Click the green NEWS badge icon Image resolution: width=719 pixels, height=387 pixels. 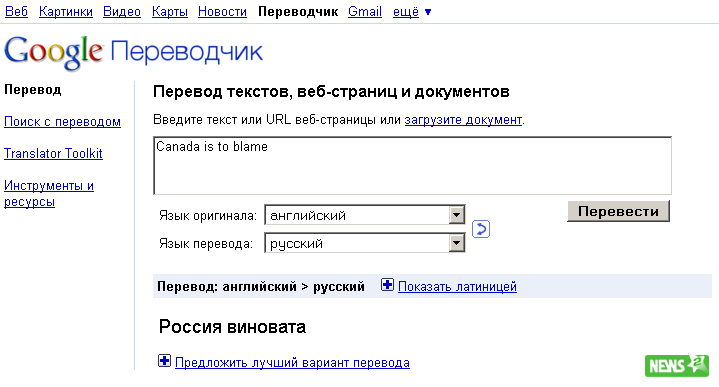676,365
